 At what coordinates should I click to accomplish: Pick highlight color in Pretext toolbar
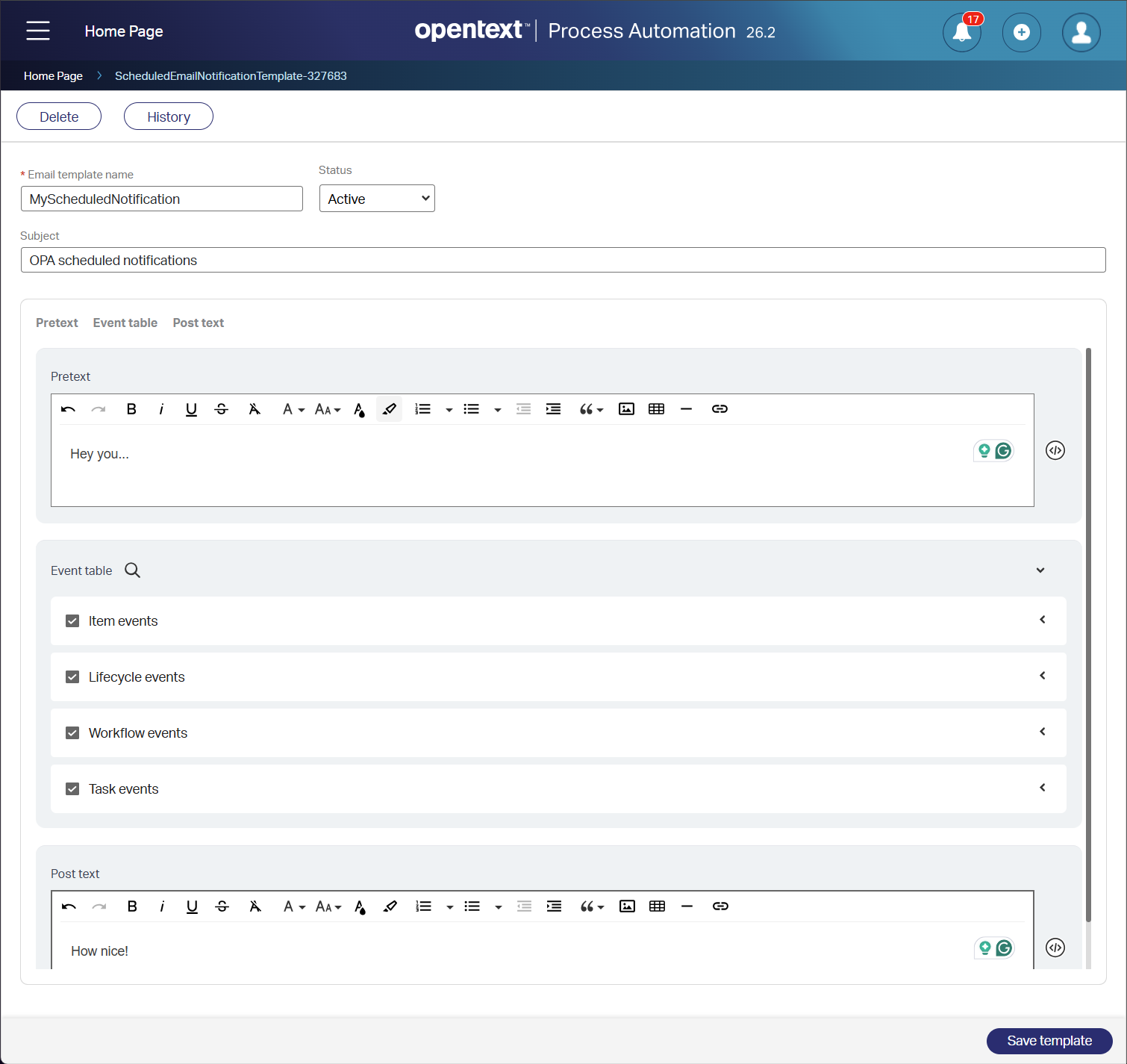(390, 409)
